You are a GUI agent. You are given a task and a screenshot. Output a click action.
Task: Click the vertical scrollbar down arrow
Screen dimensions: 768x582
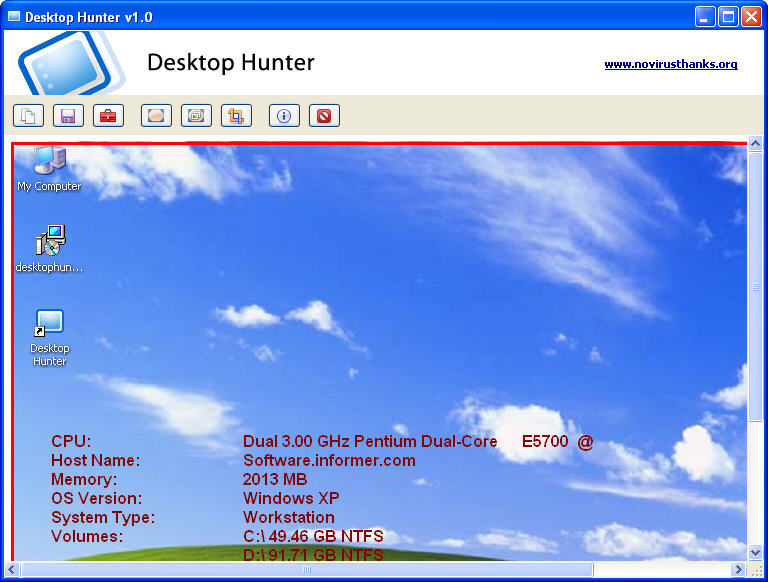point(755,553)
